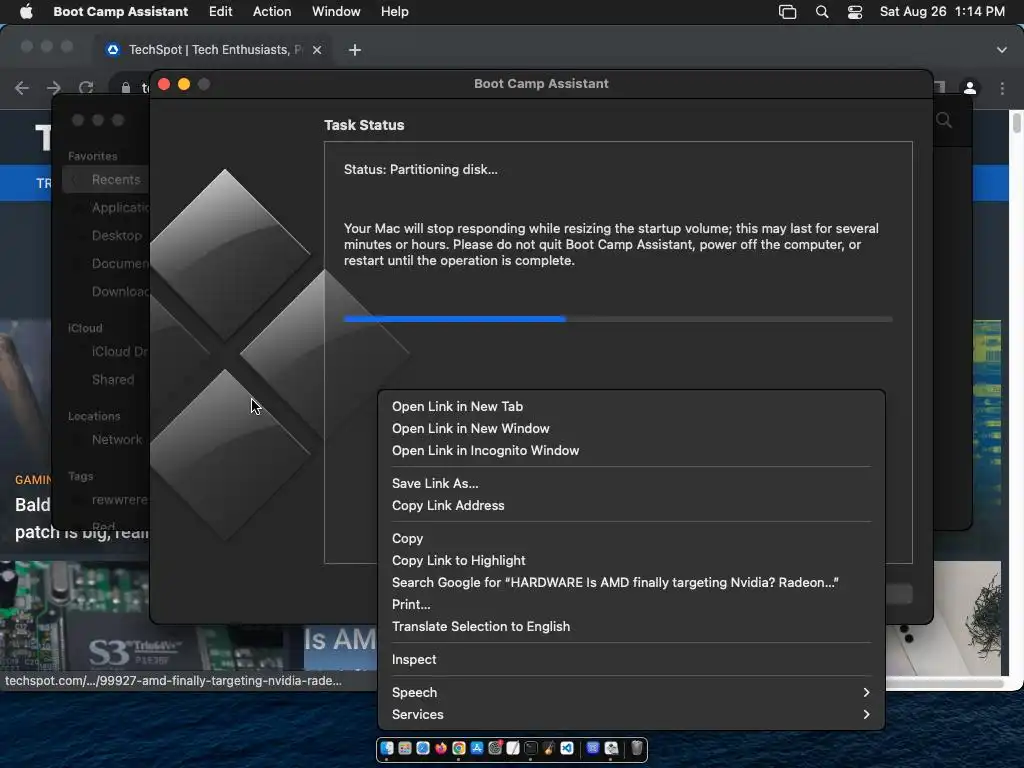
Task: Open a new Chrome tab
Action: coord(355,50)
